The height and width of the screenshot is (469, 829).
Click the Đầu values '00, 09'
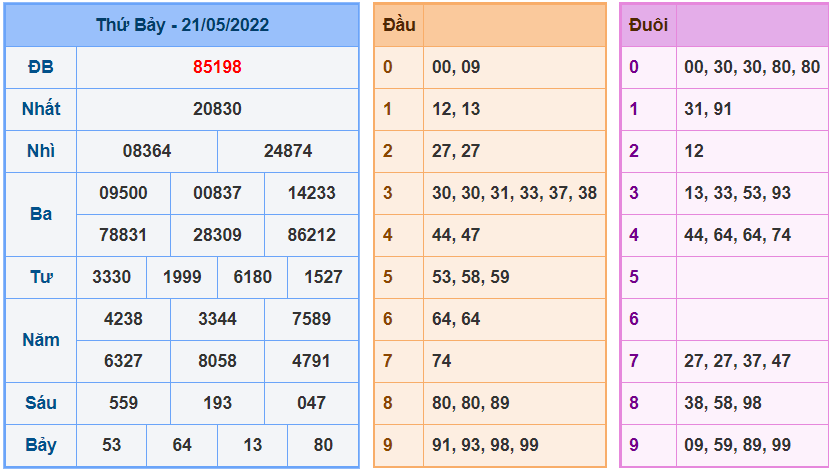(456, 67)
